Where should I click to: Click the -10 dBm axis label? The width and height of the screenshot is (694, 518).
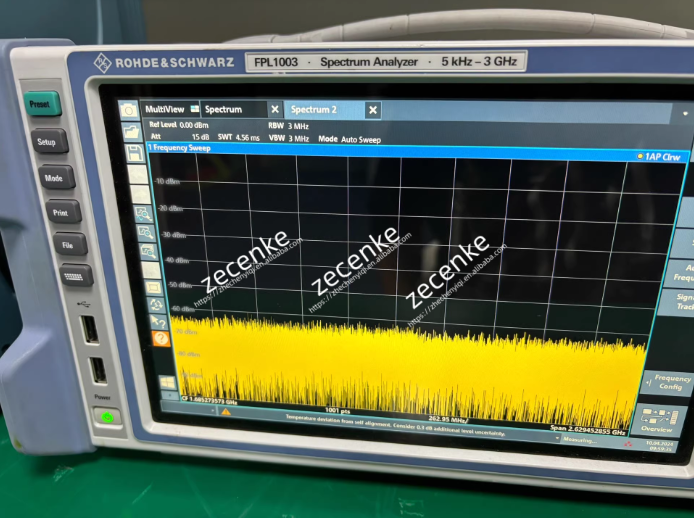click(166, 181)
